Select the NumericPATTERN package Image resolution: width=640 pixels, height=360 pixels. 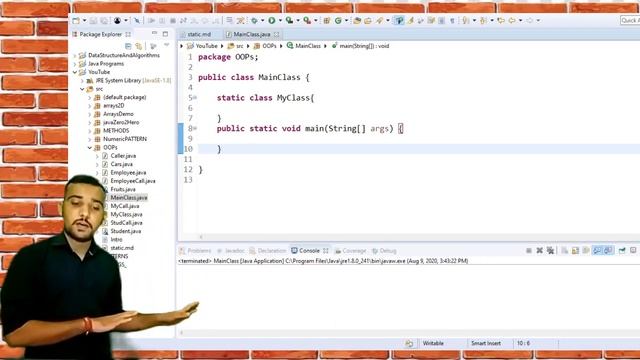coord(125,139)
